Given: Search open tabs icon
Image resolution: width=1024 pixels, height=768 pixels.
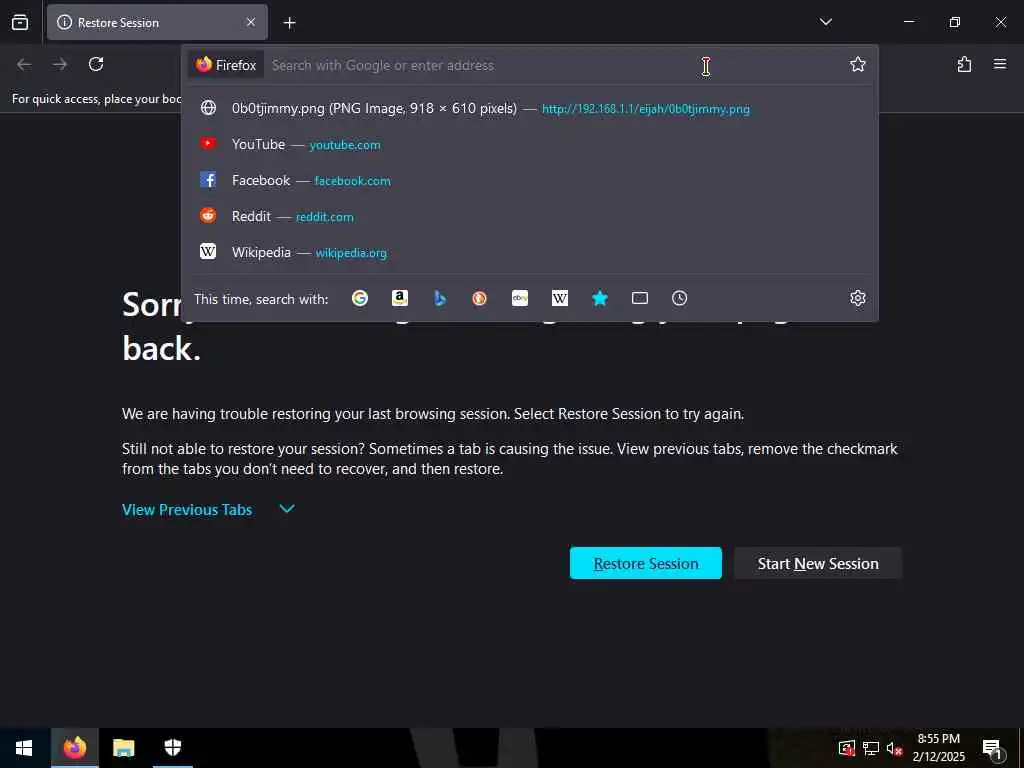Looking at the screenshot, I should tap(640, 298).
